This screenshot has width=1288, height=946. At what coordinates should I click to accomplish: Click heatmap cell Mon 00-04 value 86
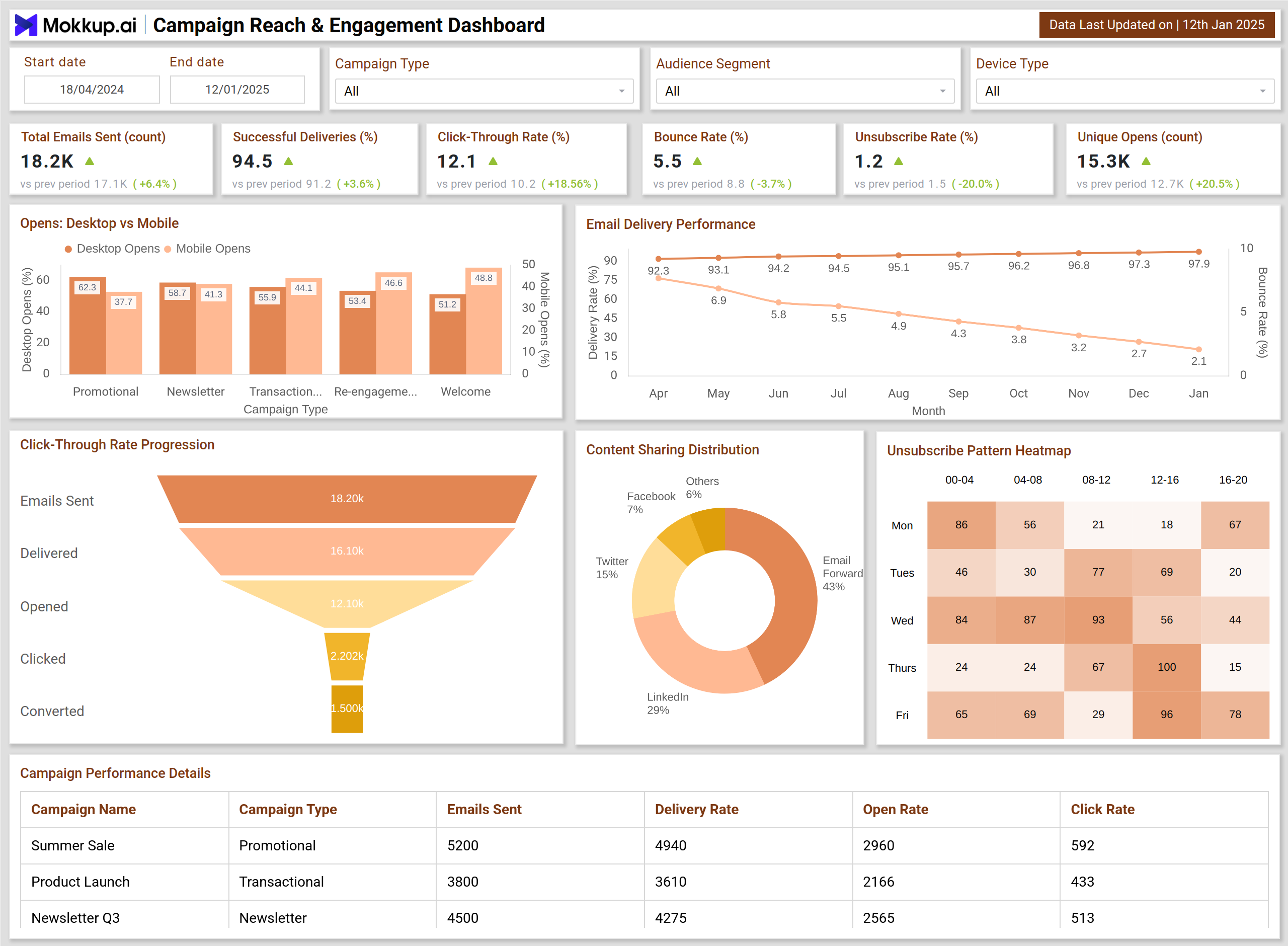pos(961,525)
